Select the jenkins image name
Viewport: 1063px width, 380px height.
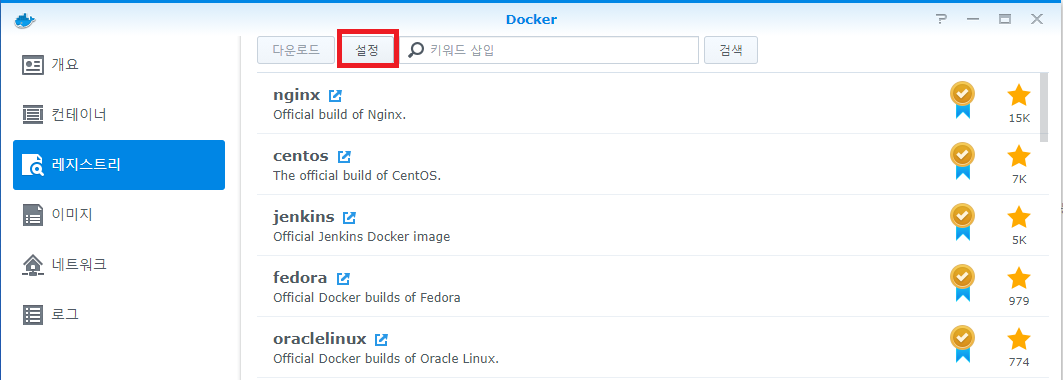(304, 217)
